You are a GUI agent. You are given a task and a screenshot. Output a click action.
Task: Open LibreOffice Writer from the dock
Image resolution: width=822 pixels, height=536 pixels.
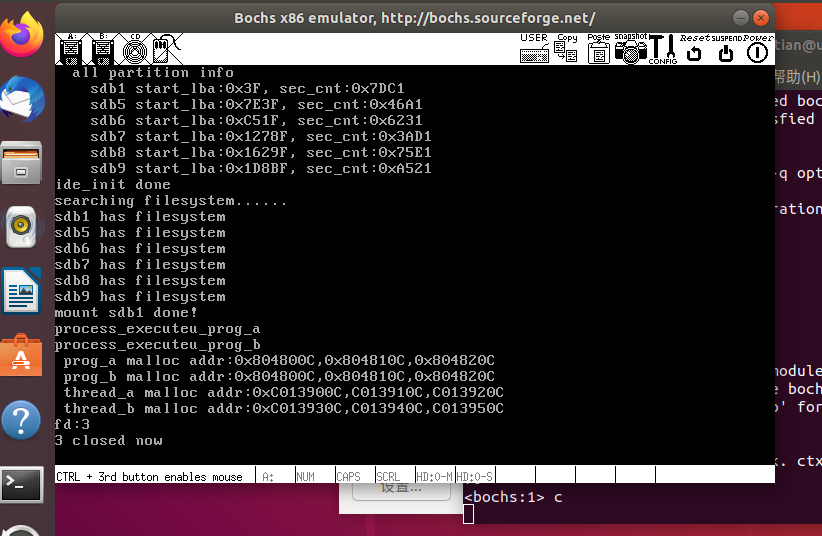21,292
